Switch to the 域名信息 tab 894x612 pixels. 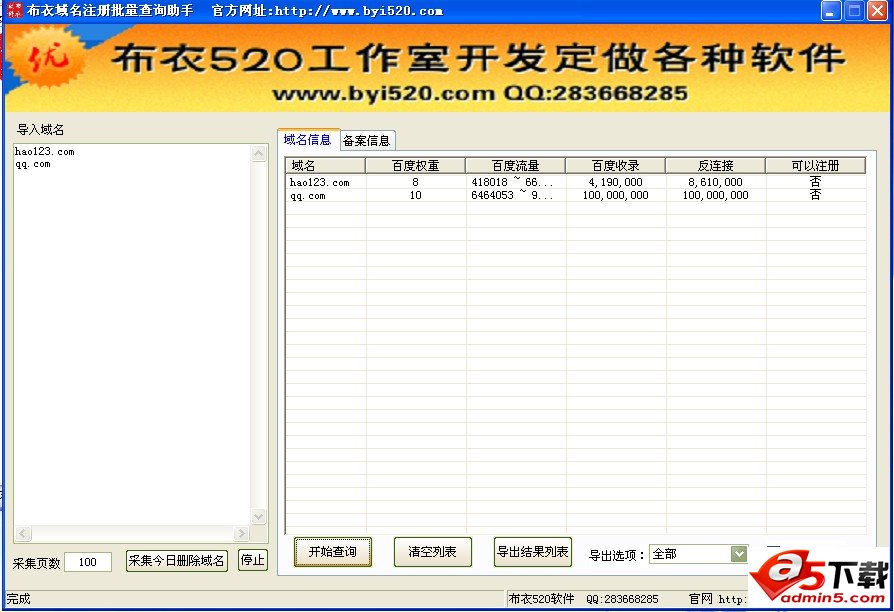(x=307, y=139)
